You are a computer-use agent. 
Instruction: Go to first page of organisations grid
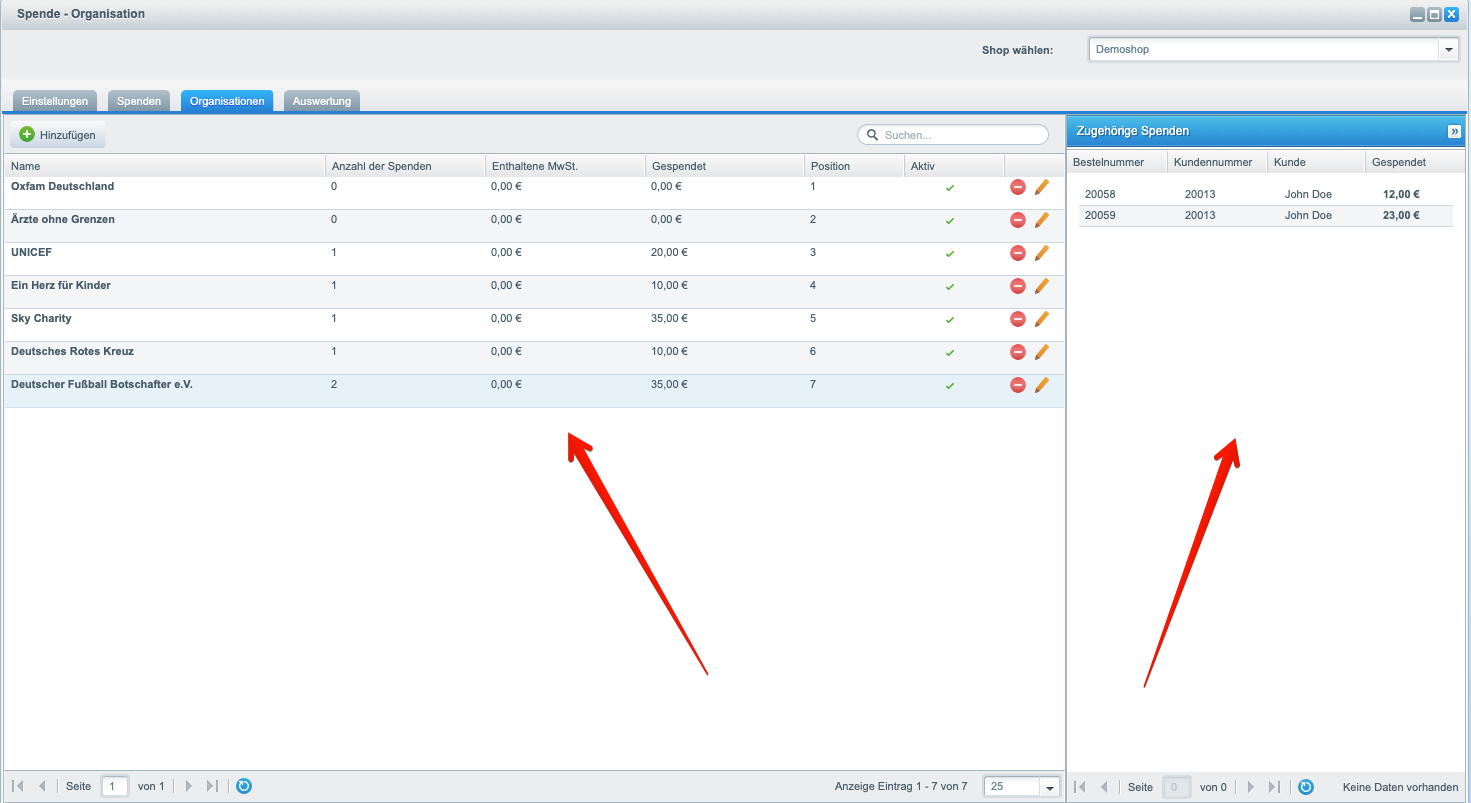[19, 786]
